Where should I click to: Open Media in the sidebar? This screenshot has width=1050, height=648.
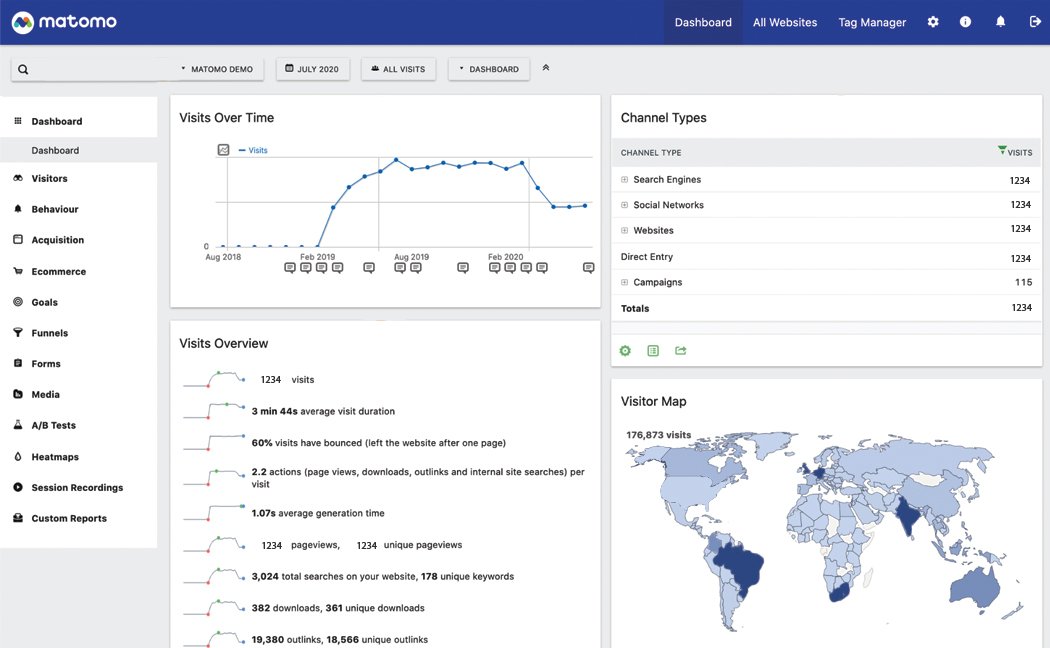tap(45, 395)
